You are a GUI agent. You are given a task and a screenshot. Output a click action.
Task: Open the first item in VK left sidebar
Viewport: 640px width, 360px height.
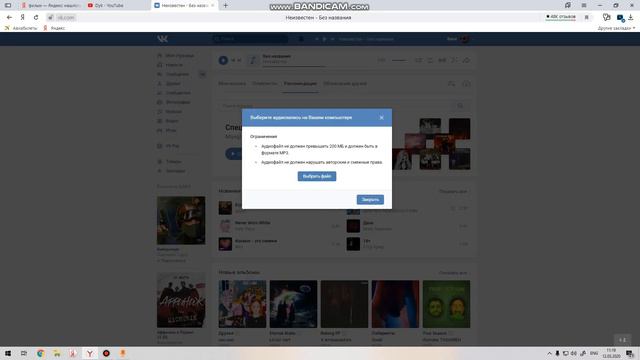[176, 55]
